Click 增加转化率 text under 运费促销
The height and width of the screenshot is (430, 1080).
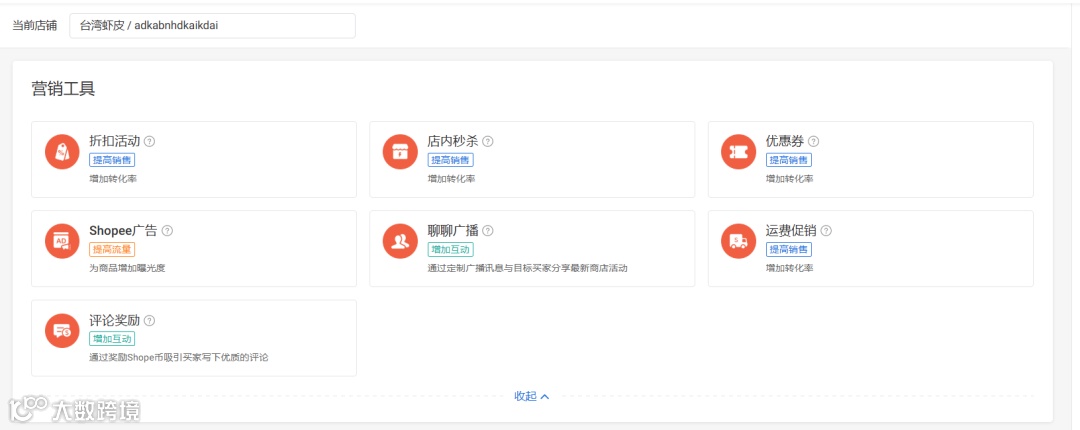point(789,268)
